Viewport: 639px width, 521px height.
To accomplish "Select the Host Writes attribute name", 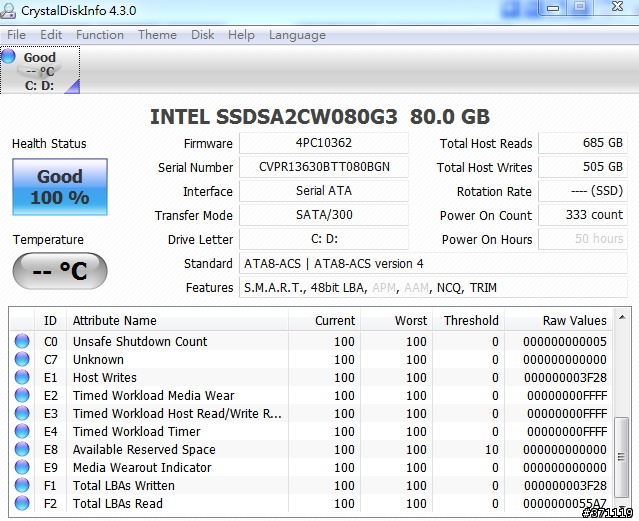I will pos(105,377).
